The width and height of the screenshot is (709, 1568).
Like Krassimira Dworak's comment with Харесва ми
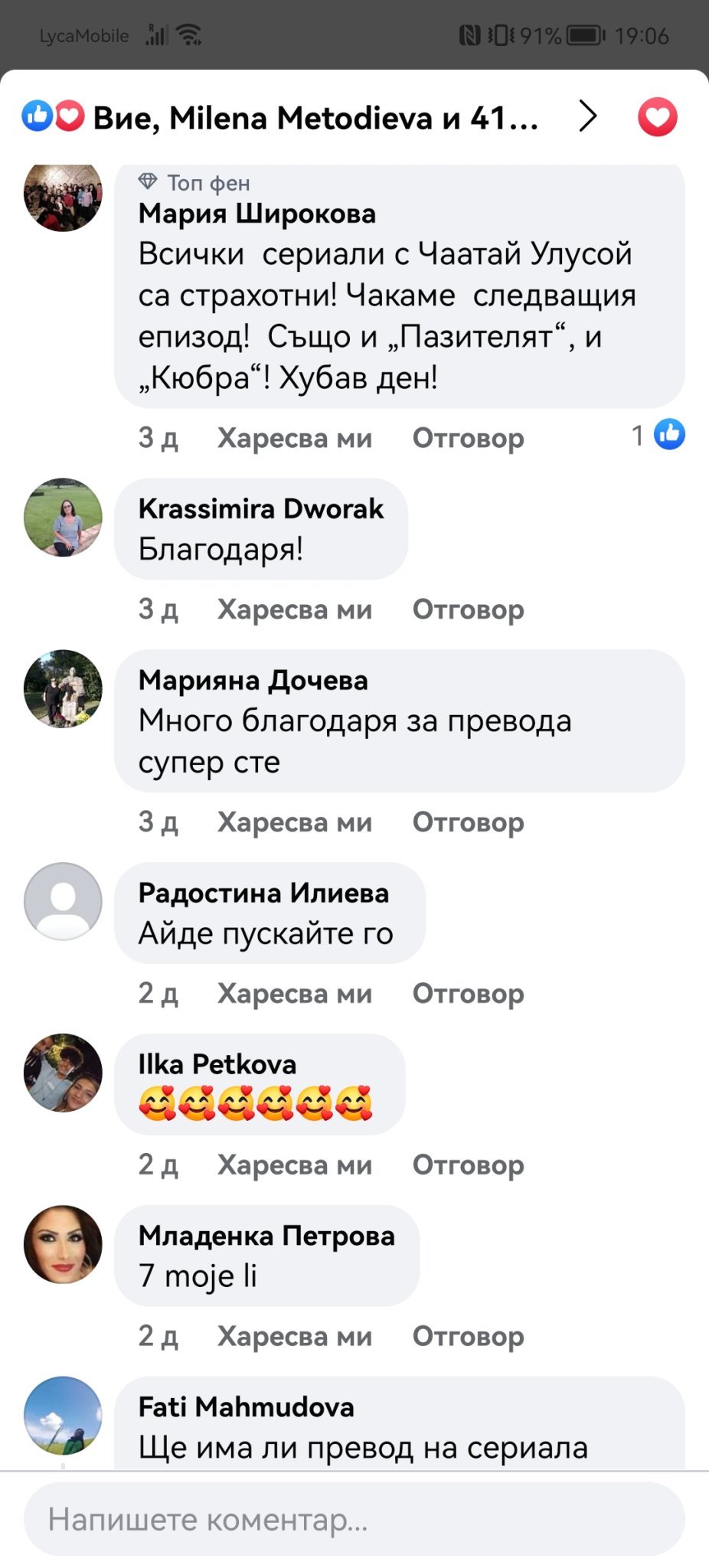pyautogui.click(x=295, y=609)
